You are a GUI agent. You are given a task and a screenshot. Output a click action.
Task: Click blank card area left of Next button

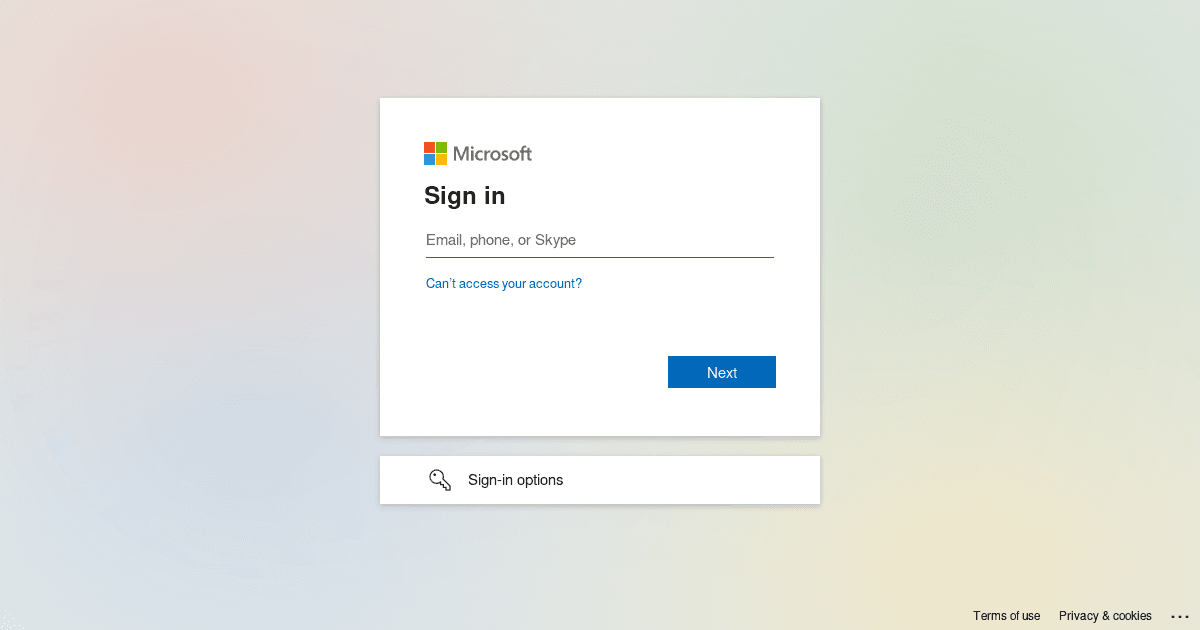point(540,372)
